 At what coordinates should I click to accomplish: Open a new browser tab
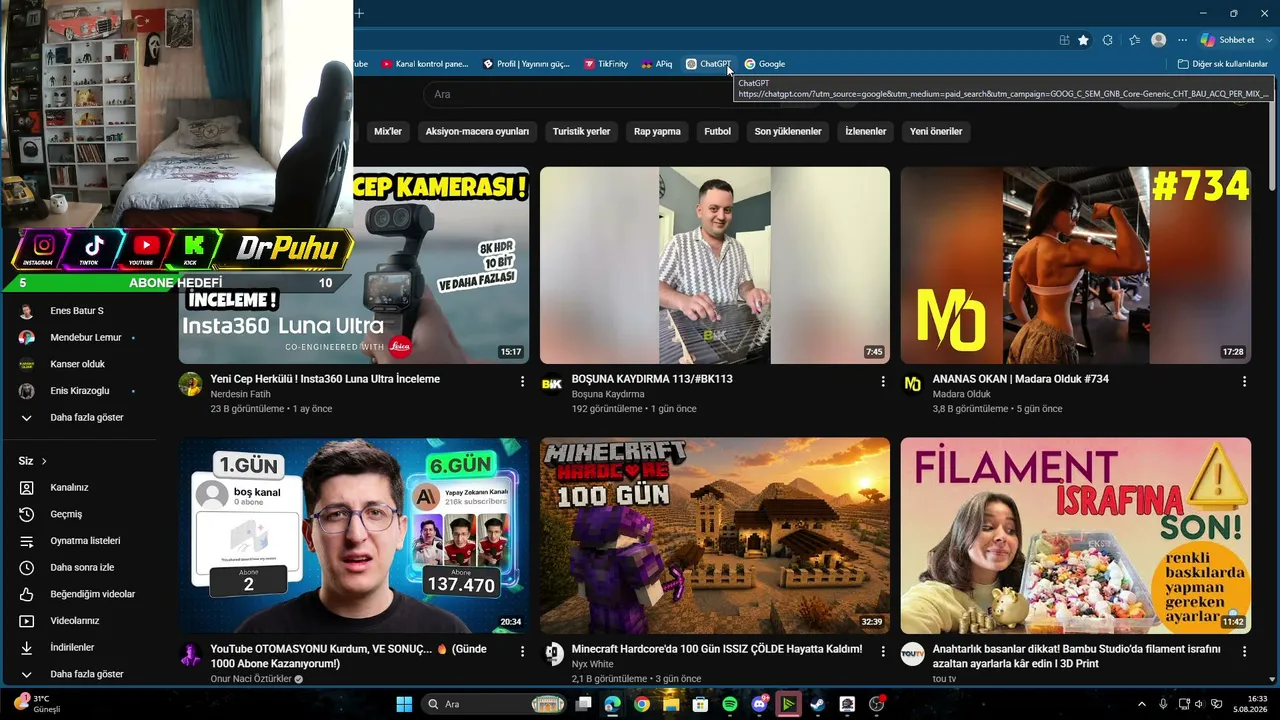pos(359,13)
